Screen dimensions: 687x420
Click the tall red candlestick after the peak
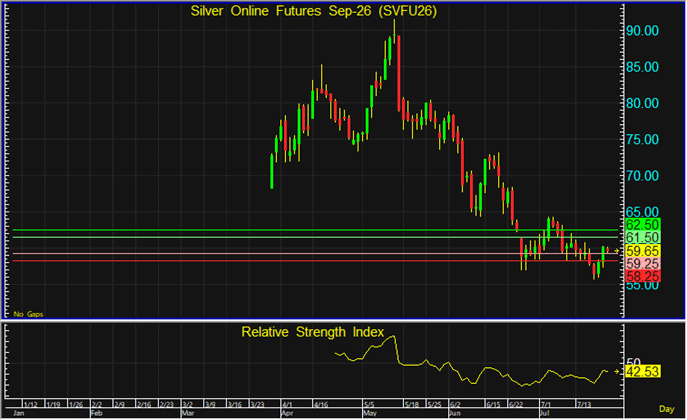pyautogui.click(x=399, y=73)
